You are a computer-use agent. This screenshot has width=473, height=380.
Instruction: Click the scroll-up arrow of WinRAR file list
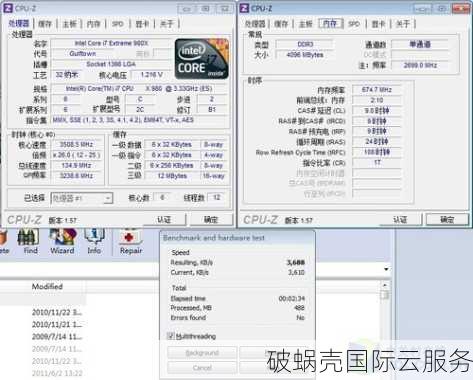(385, 285)
